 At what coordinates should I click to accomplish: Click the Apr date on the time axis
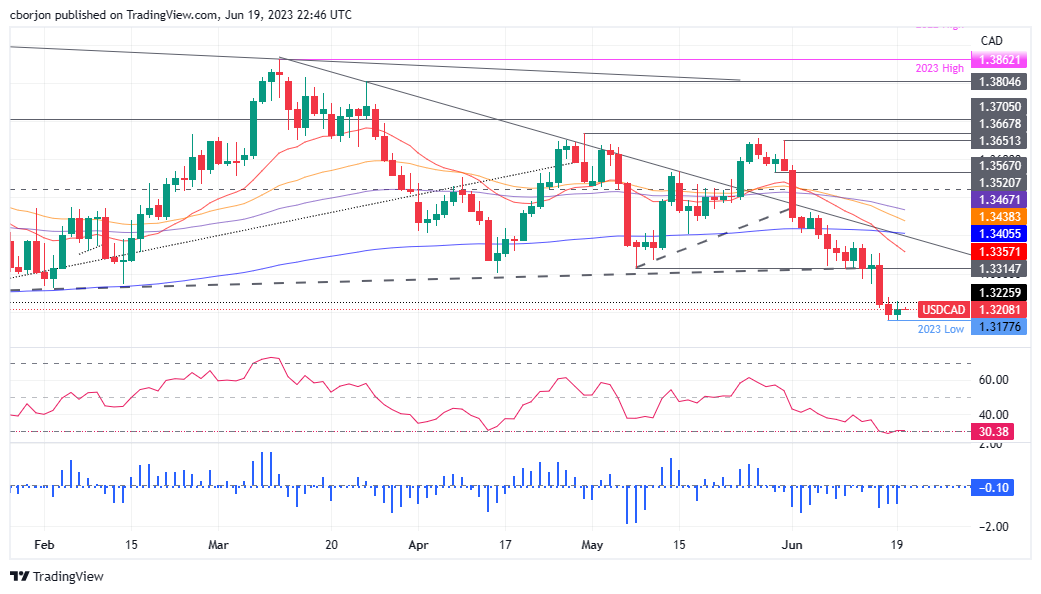coord(418,546)
